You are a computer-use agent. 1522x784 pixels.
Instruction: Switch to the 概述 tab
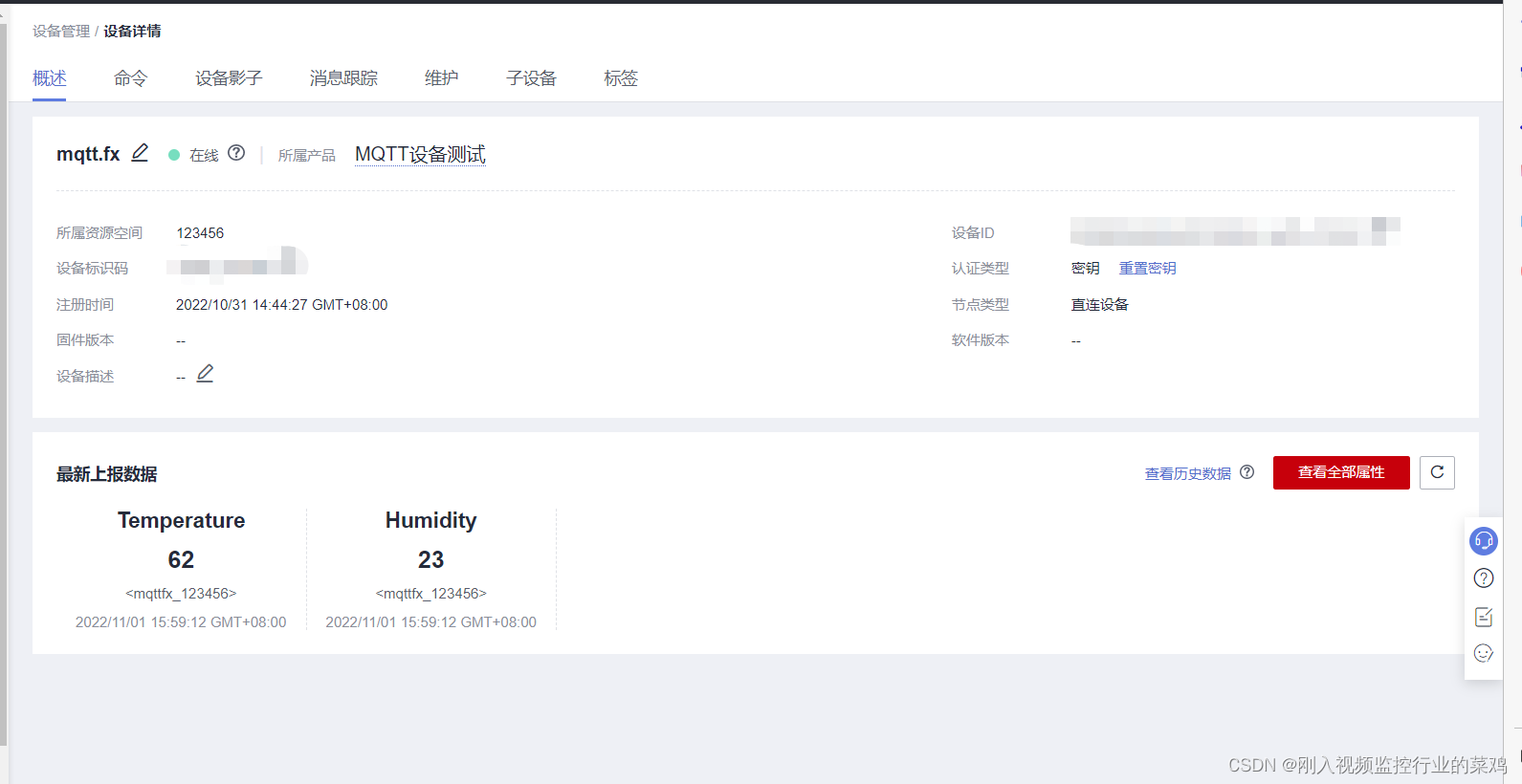tap(50, 78)
